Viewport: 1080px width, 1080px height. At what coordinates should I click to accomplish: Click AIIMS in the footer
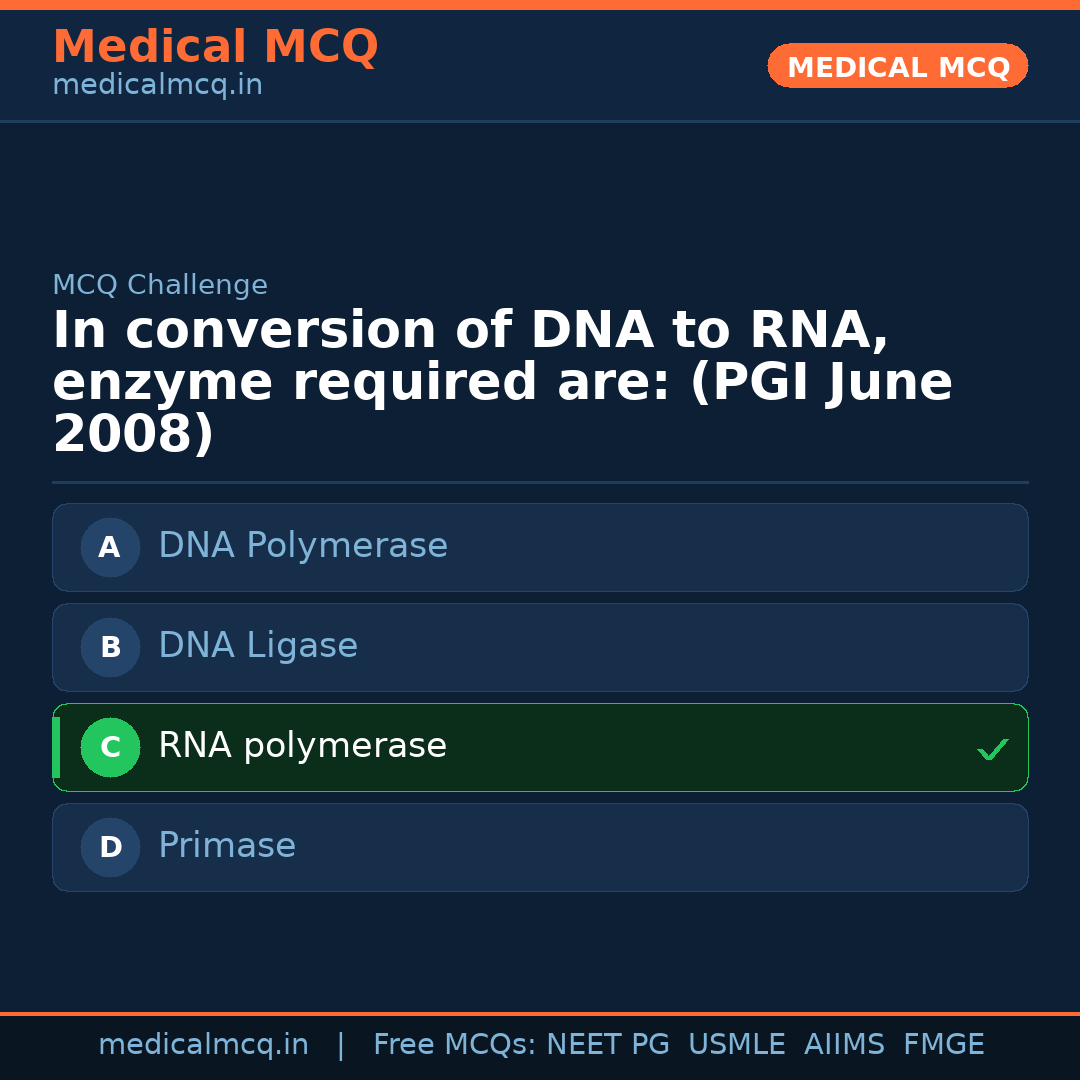coord(844,1045)
